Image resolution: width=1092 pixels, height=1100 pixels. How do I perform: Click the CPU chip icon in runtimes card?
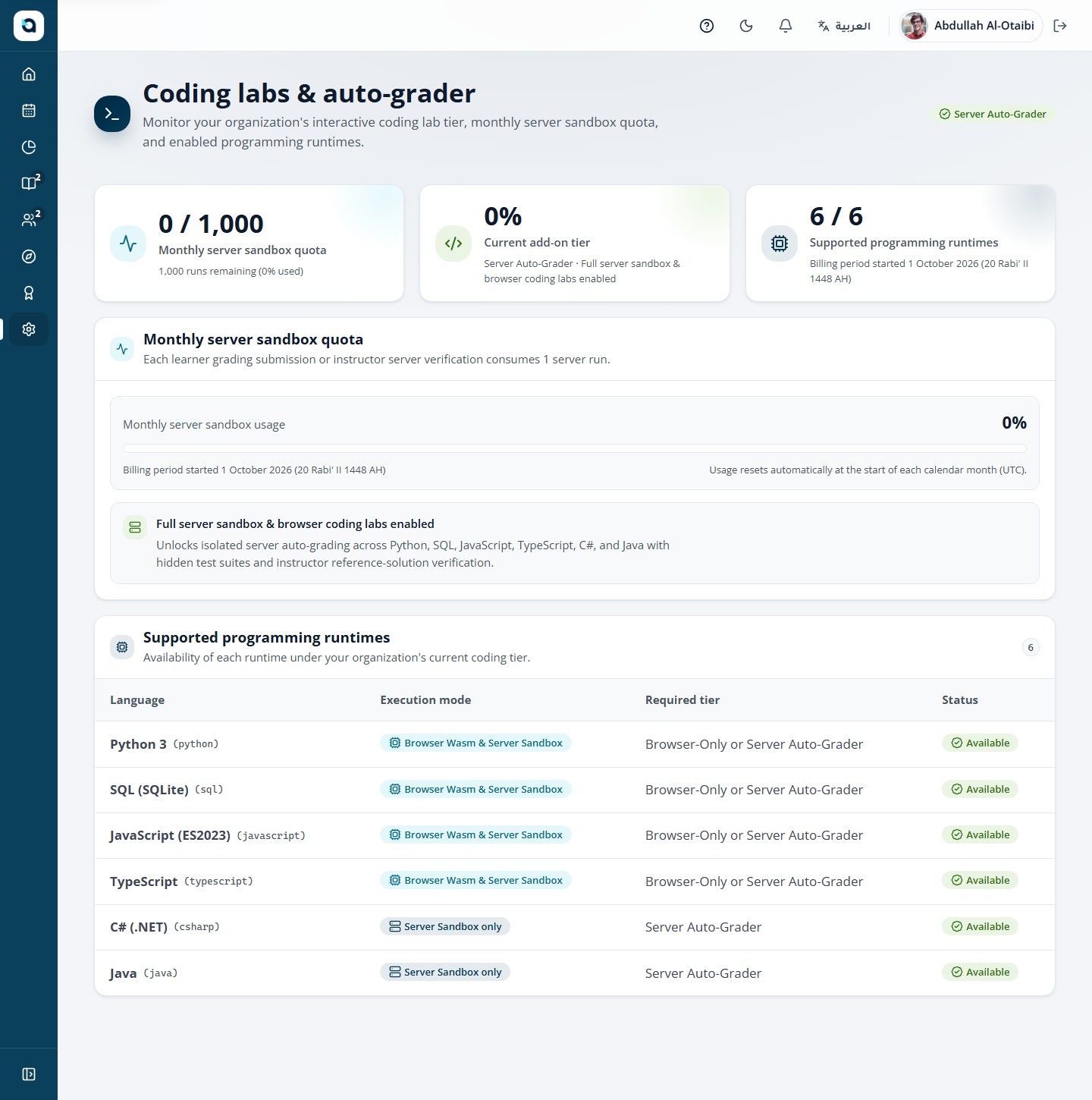pyautogui.click(x=779, y=244)
